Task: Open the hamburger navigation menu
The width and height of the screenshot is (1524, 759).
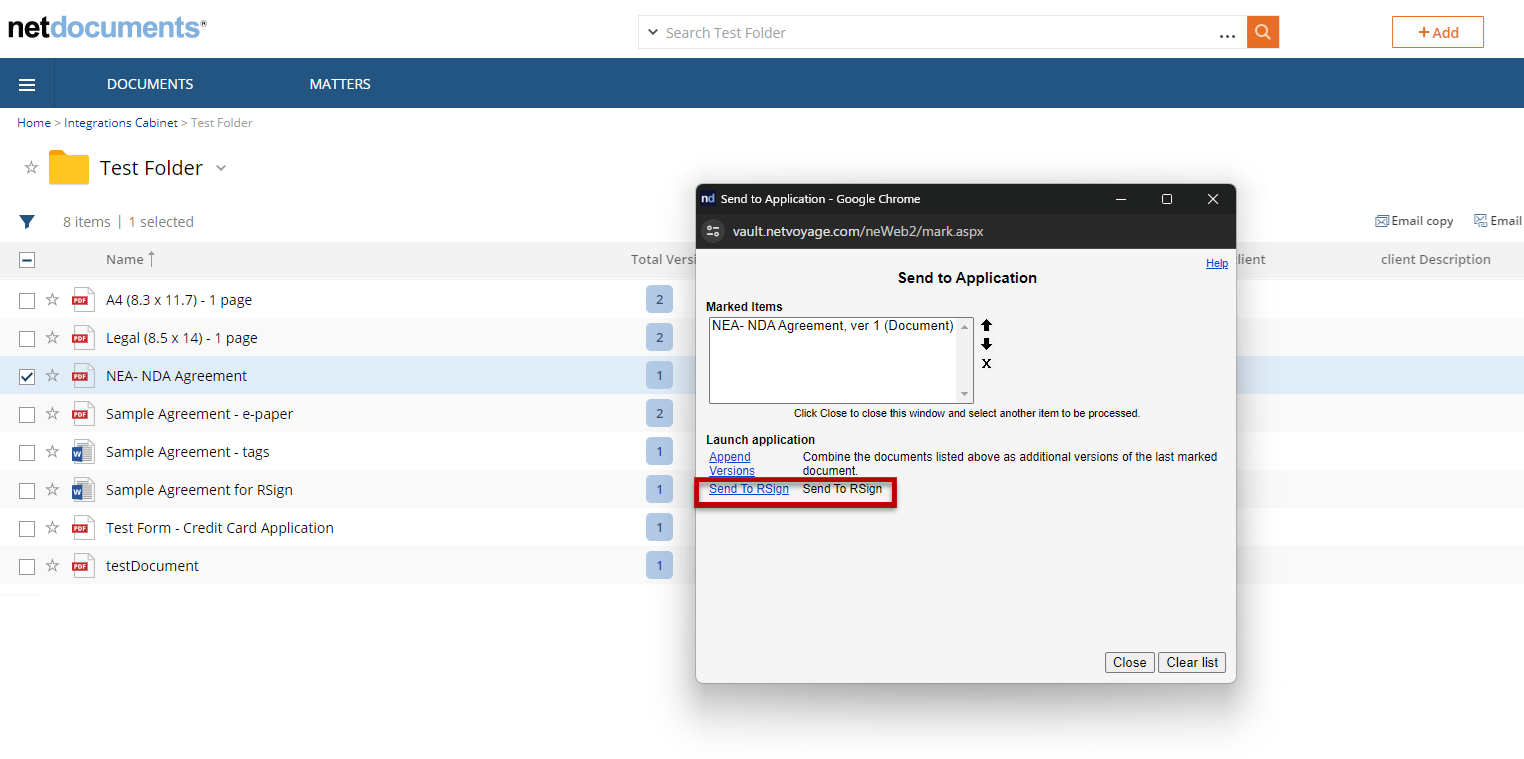Action: 27,85
